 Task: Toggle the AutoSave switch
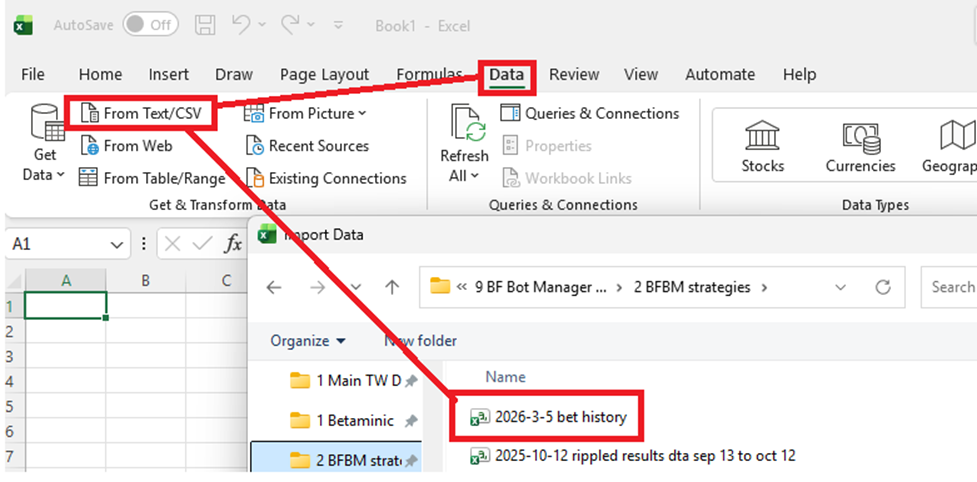pos(150,25)
